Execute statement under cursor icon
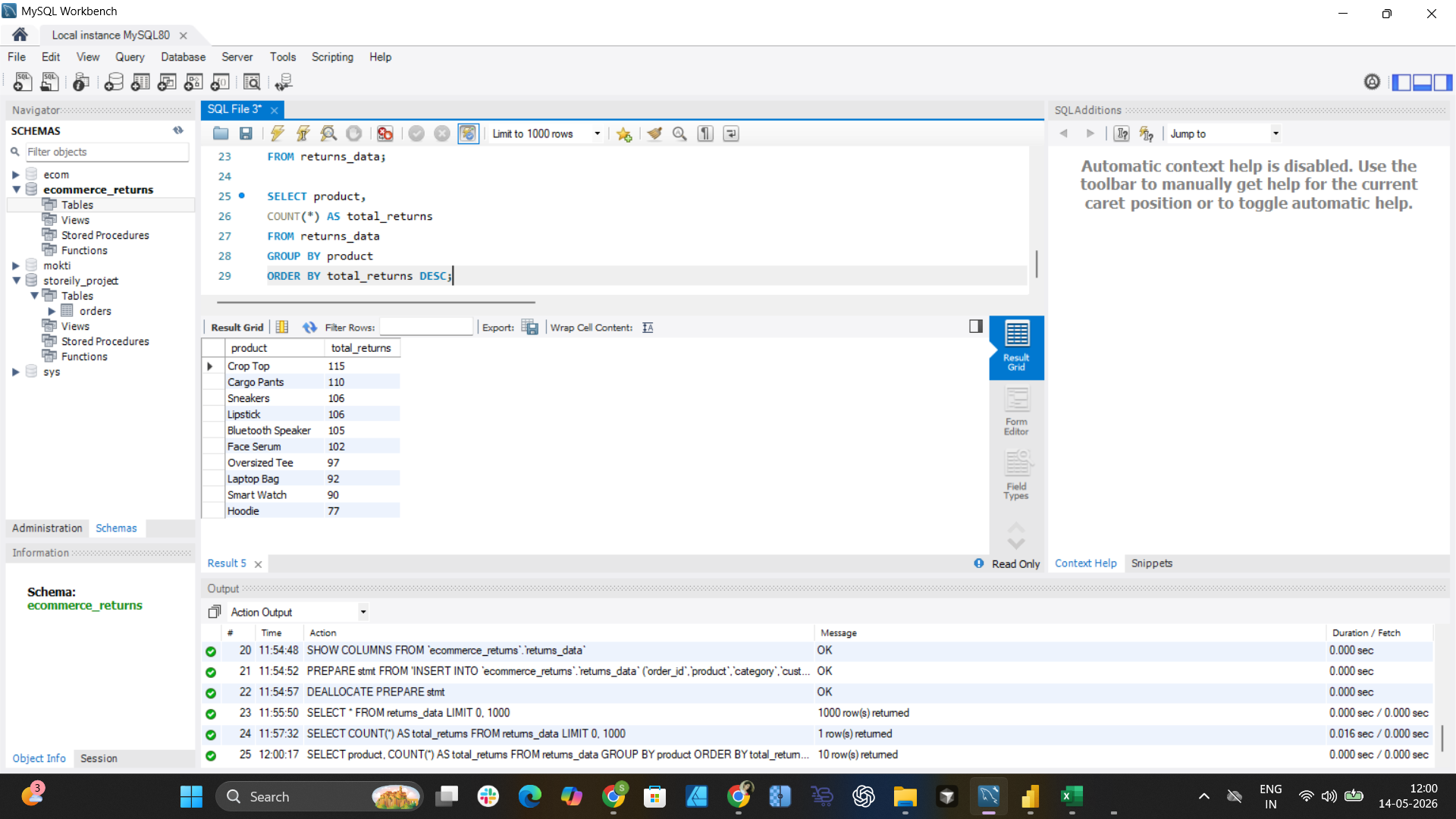 coord(303,133)
